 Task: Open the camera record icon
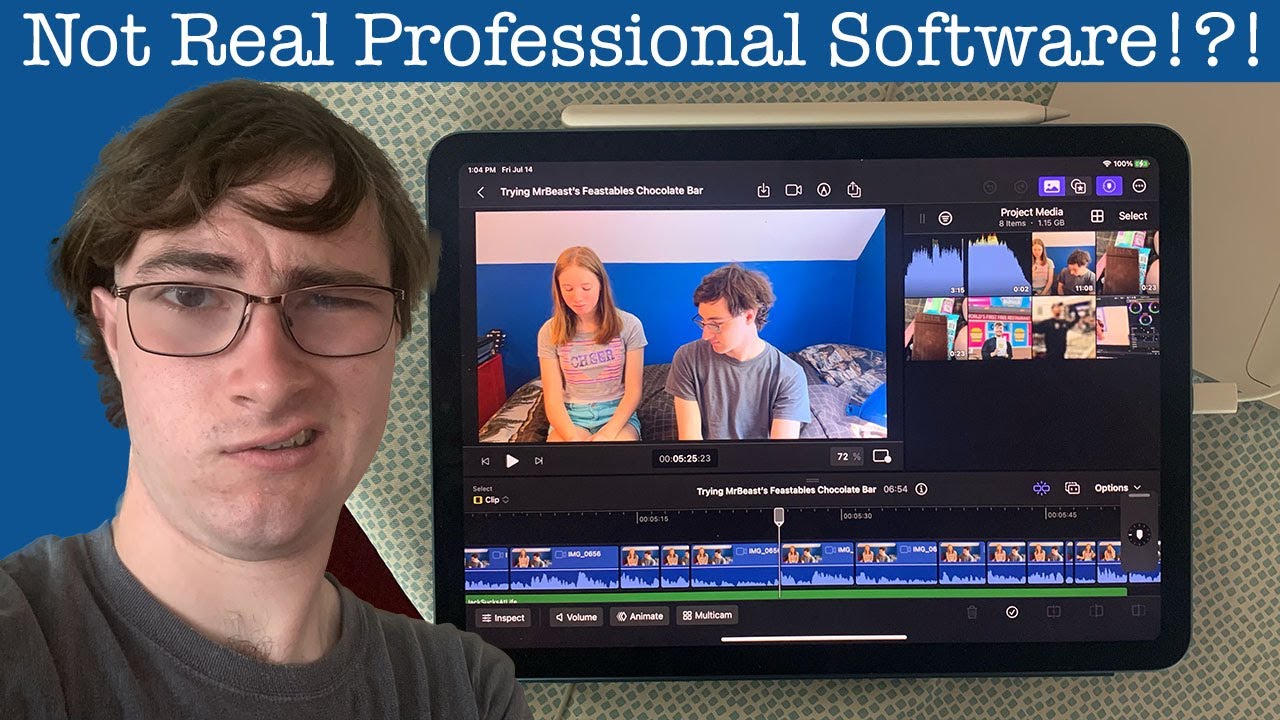794,190
